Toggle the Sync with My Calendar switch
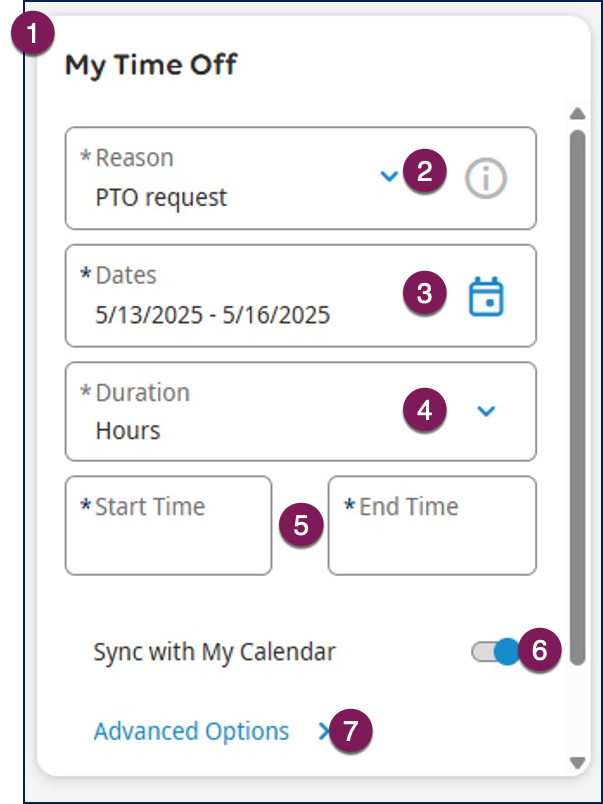Screen dimensions: 603x804 (x=497, y=652)
